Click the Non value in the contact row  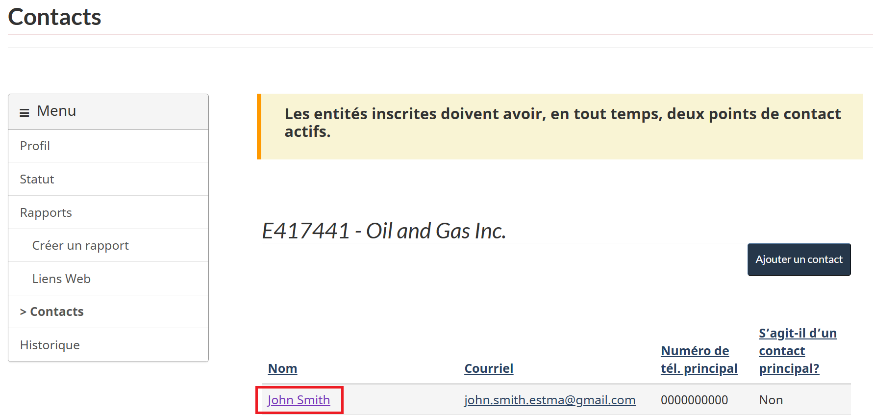[x=770, y=400]
